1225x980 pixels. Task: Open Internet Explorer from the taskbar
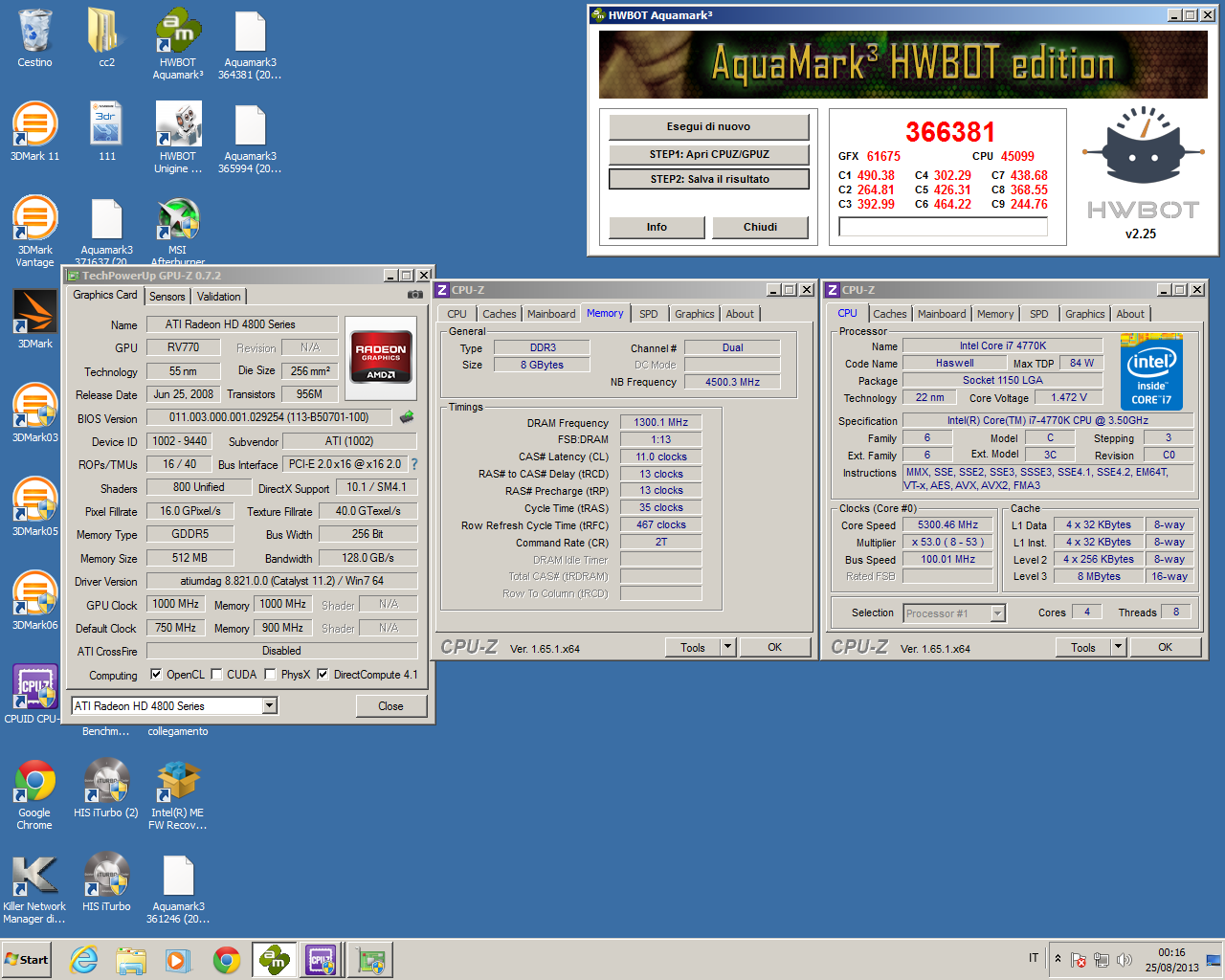click(84, 960)
